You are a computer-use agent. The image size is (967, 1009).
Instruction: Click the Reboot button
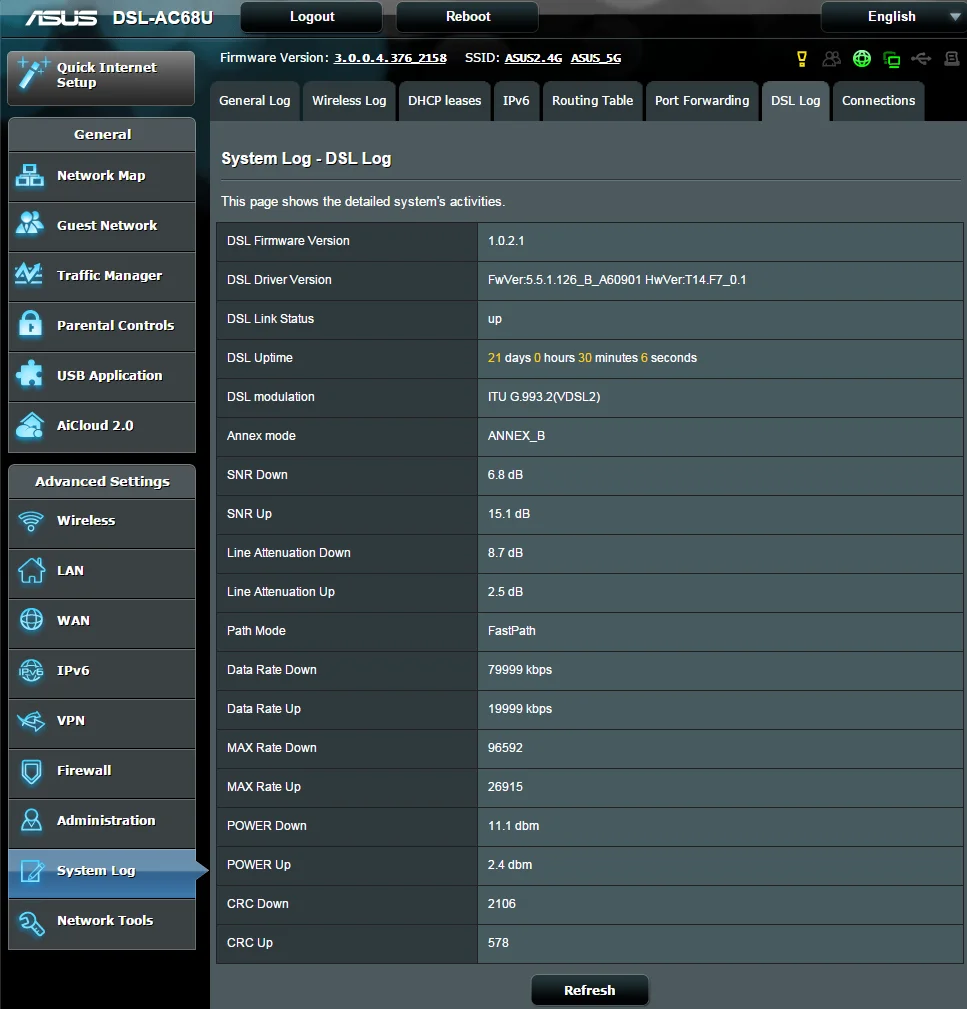pos(468,17)
